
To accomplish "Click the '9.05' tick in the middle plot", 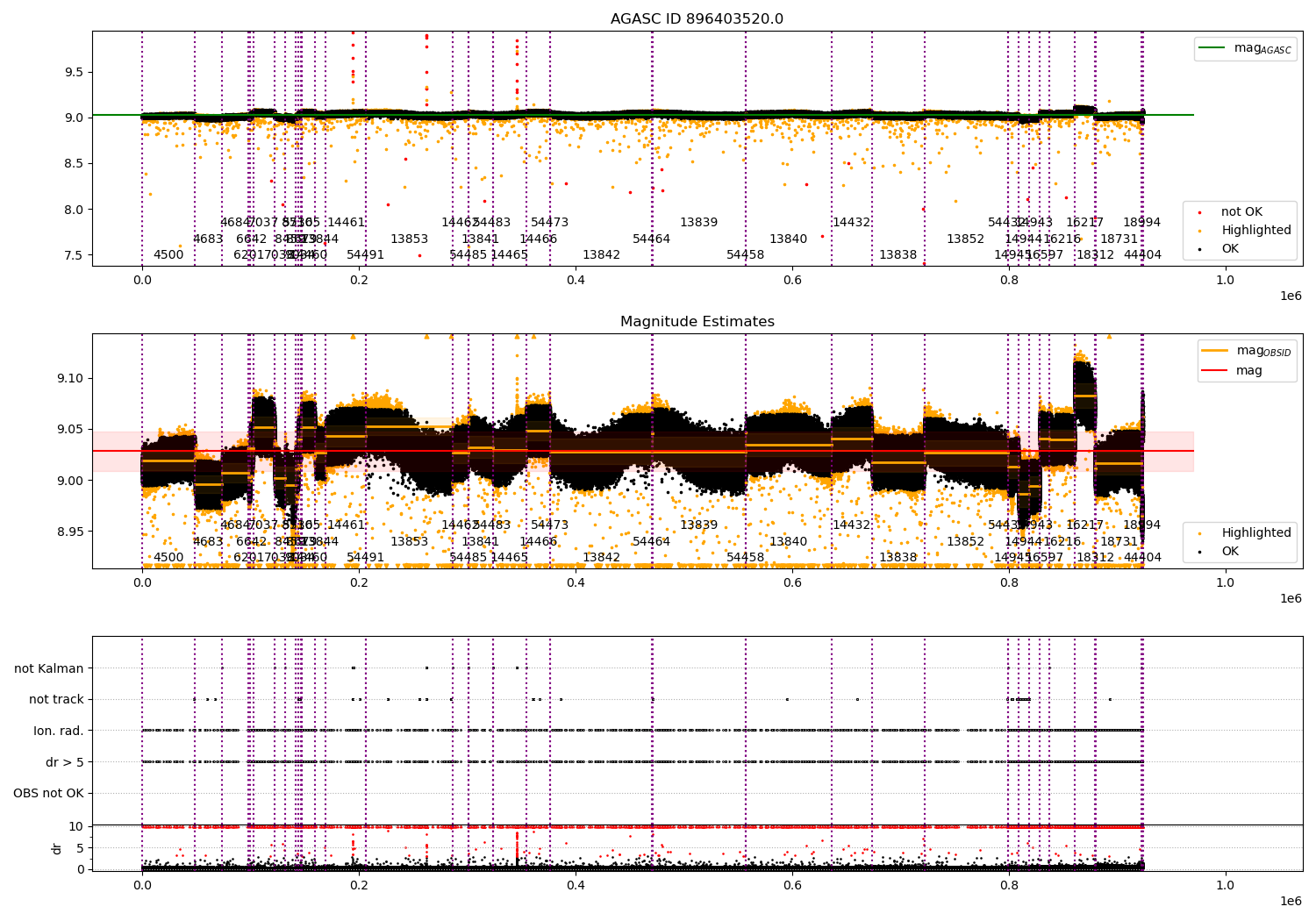I will [x=71, y=429].
